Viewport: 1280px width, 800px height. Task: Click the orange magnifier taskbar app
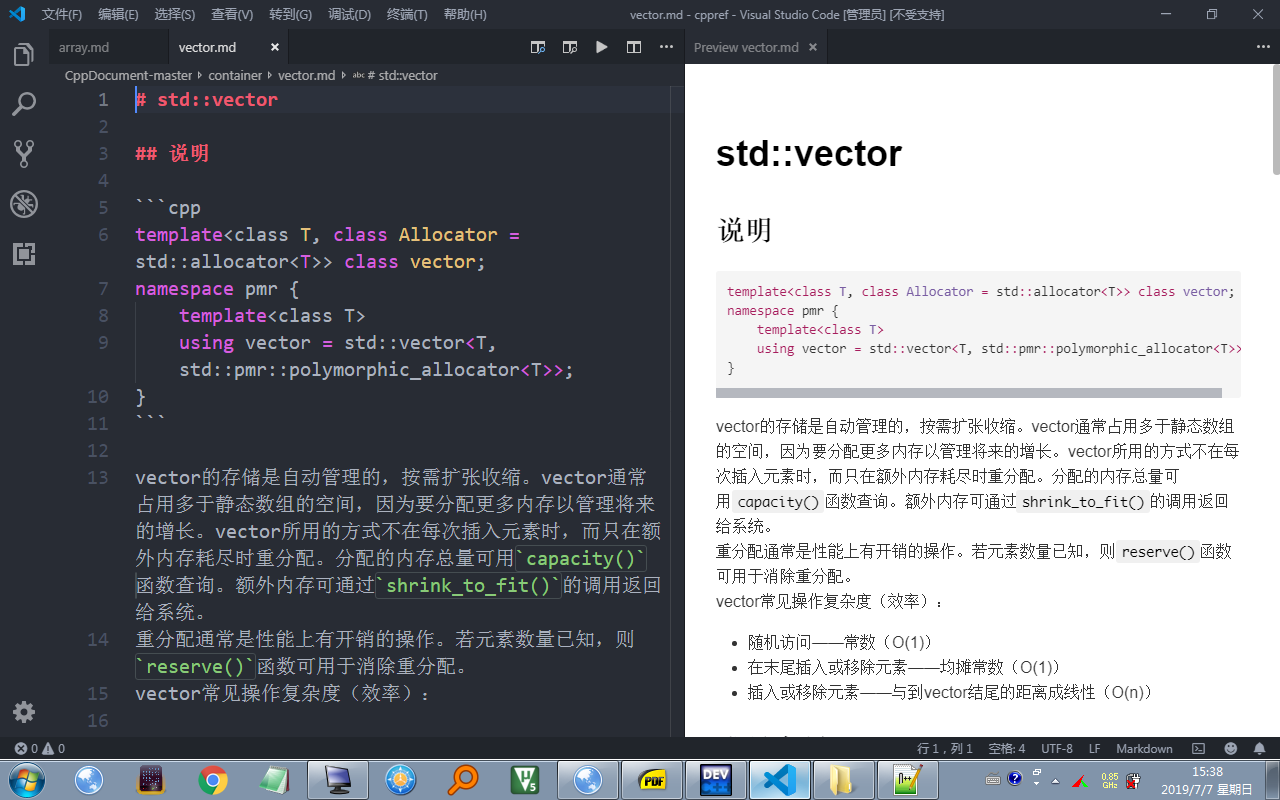point(463,779)
